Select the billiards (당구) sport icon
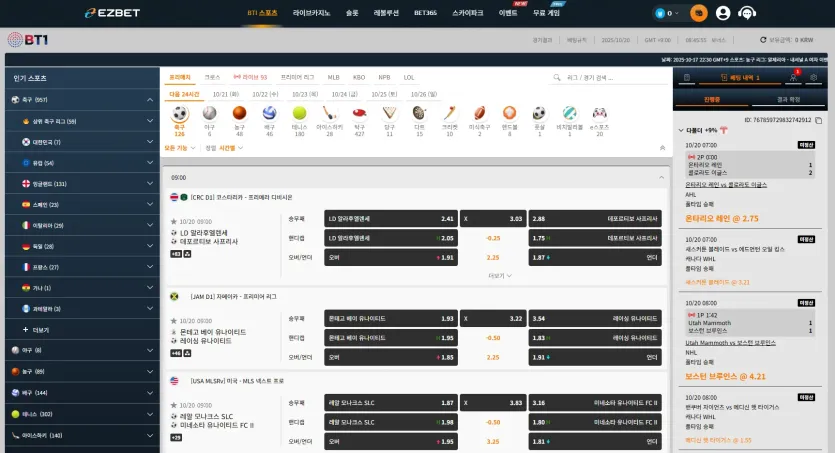 click(389, 113)
